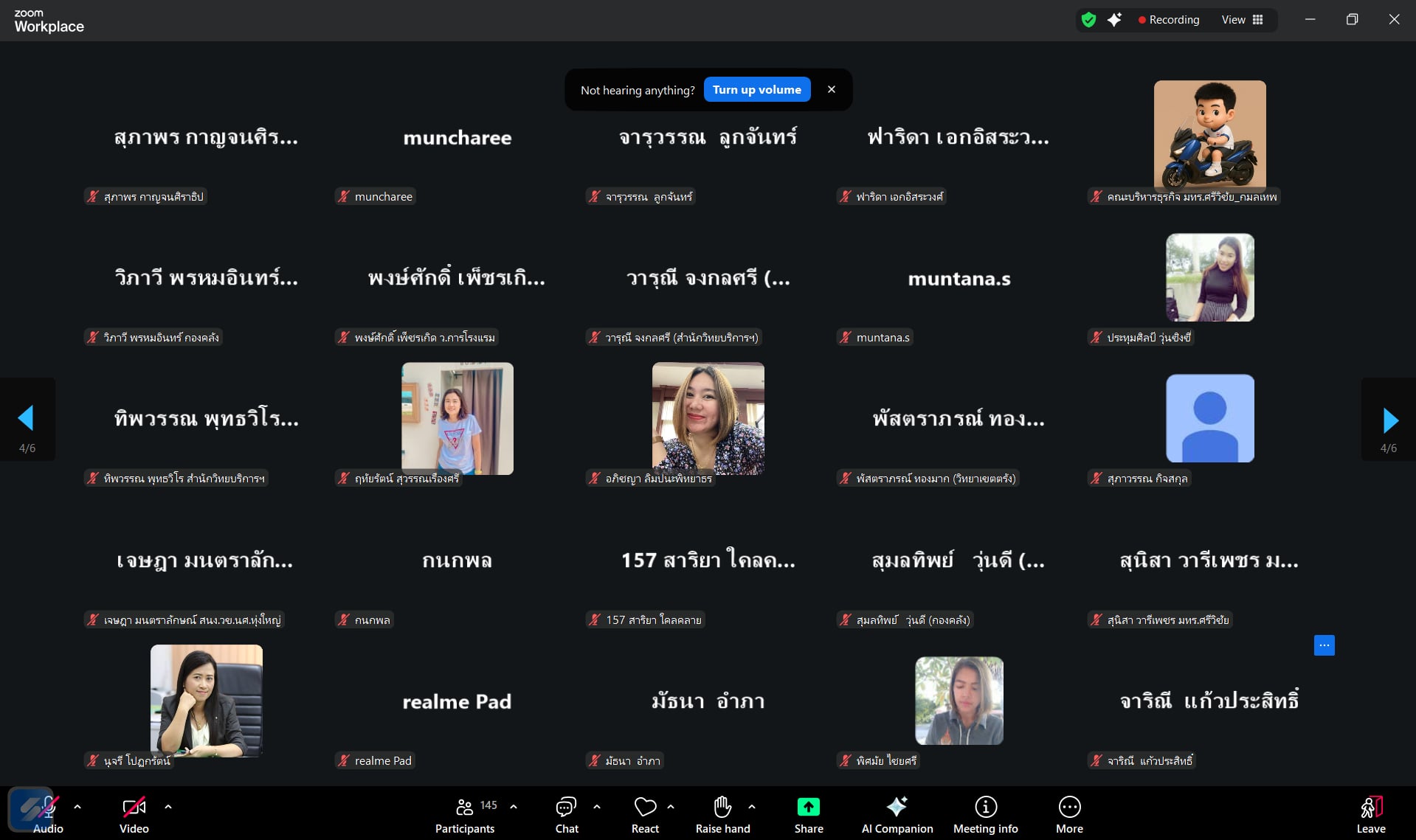Turn on camera with Video button
1416x840 pixels.
tap(134, 814)
